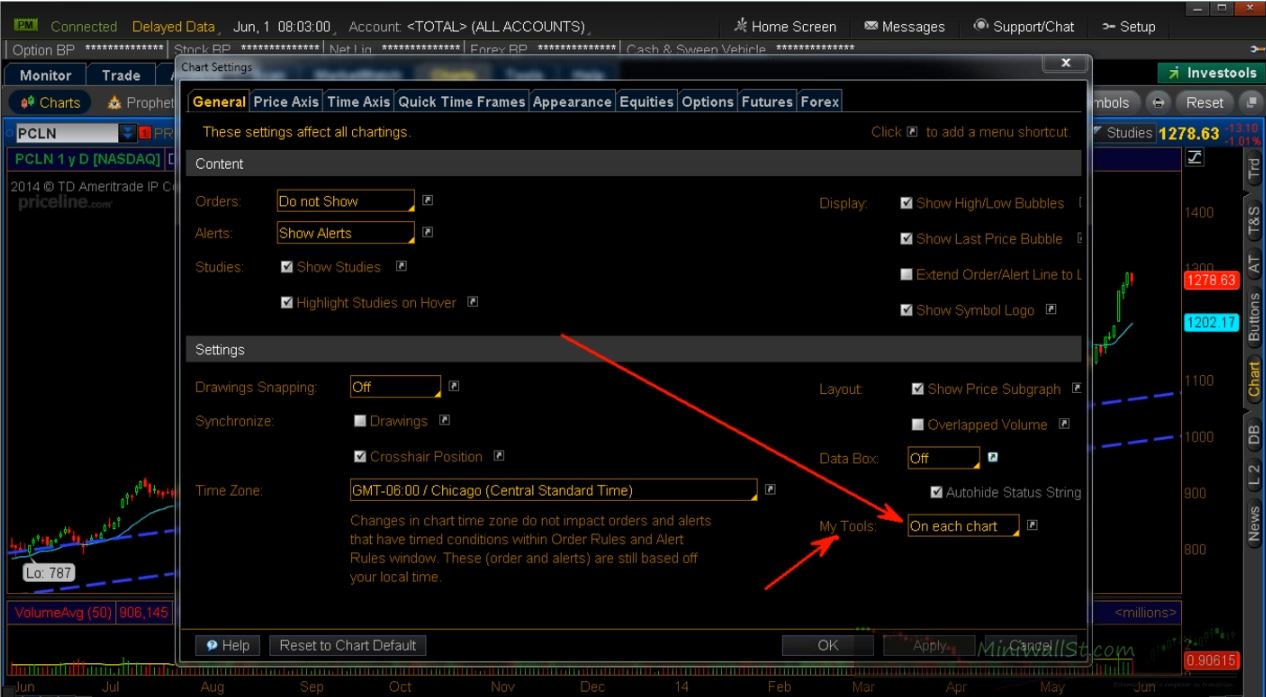This screenshot has height=697, width=1266.
Task: Open the Appearance settings tab
Action: 572,101
